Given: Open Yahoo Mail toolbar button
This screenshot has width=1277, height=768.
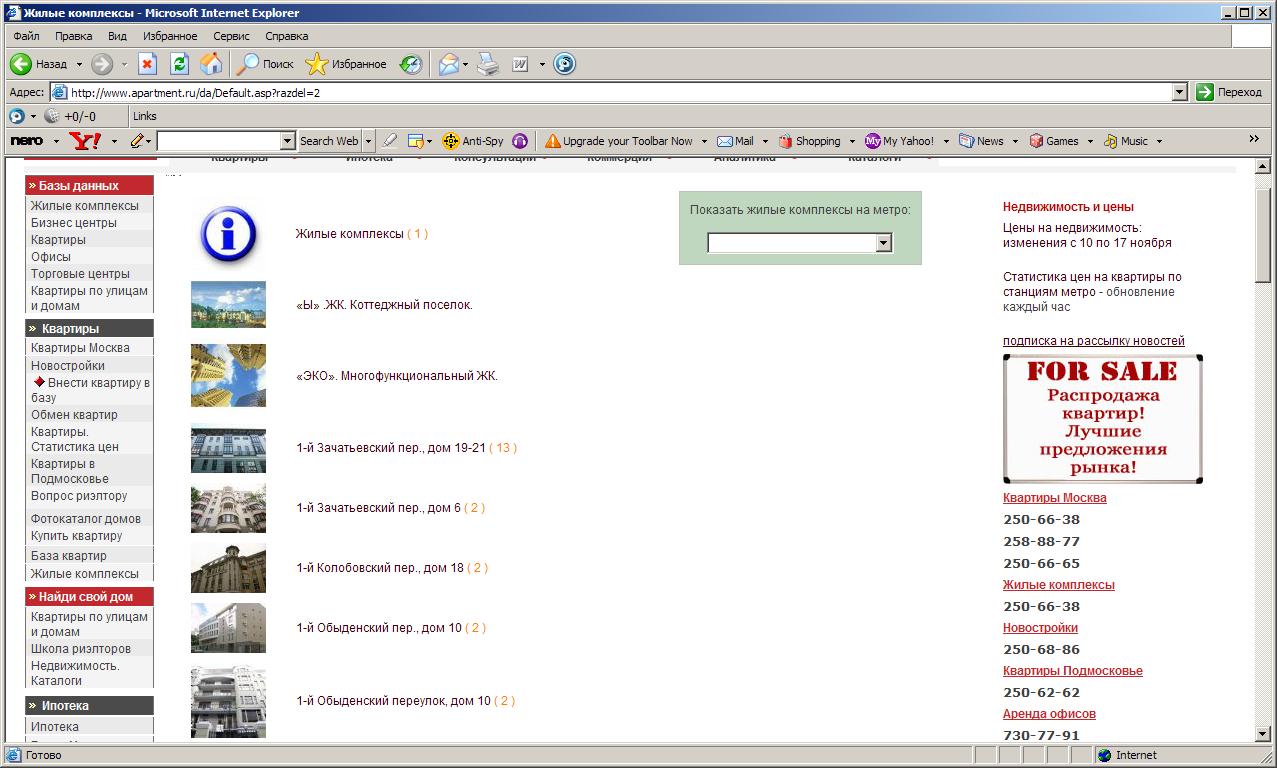Looking at the screenshot, I should click(735, 141).
